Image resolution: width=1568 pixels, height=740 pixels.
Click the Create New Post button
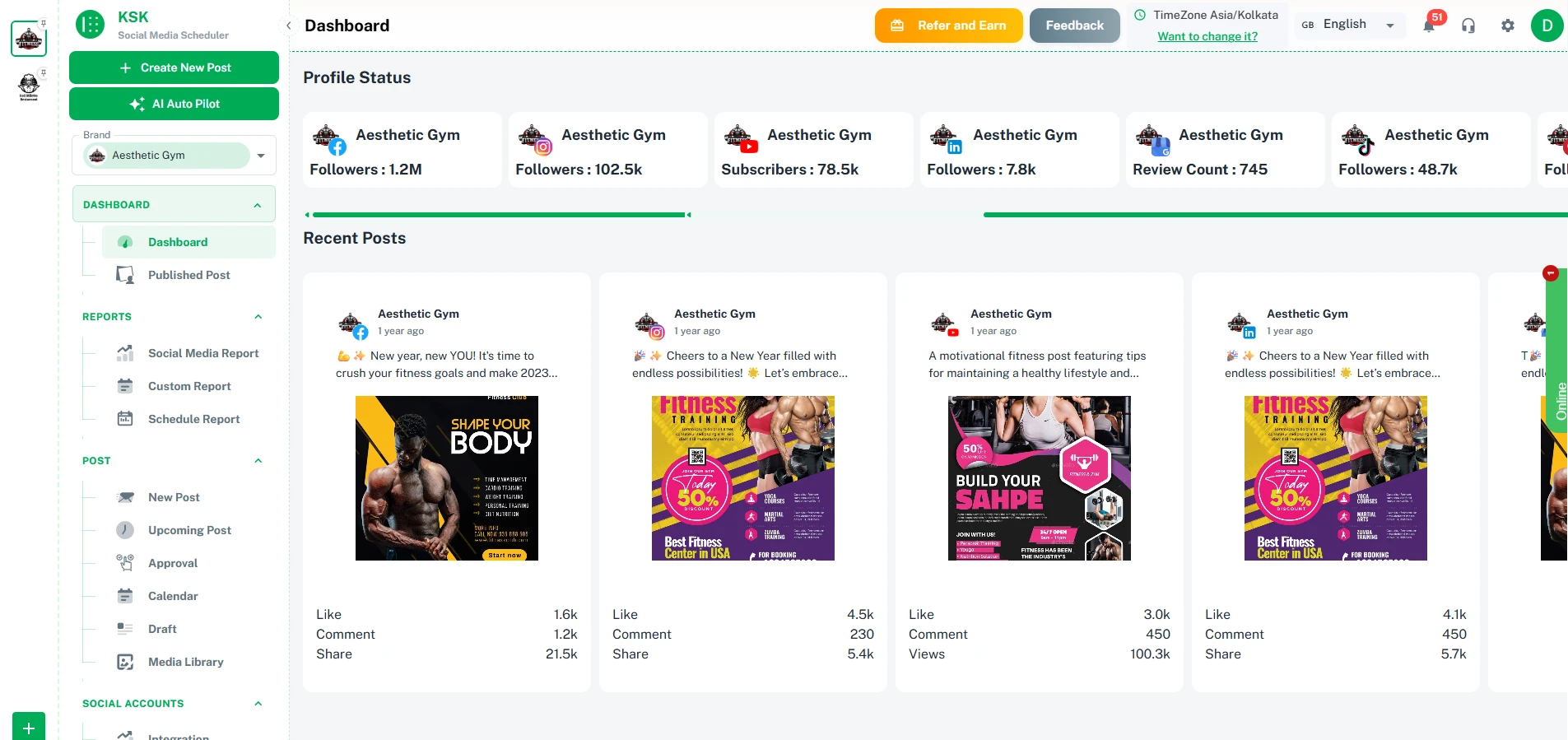174,67
